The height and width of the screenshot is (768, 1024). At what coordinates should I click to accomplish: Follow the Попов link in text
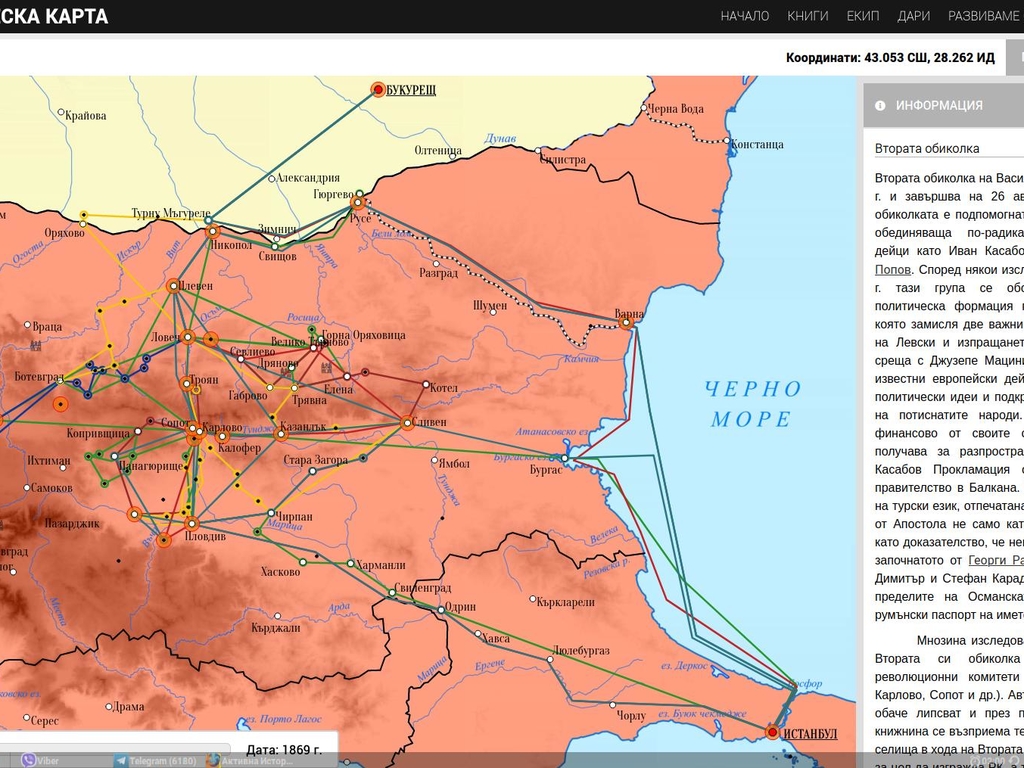click(892, 269)
